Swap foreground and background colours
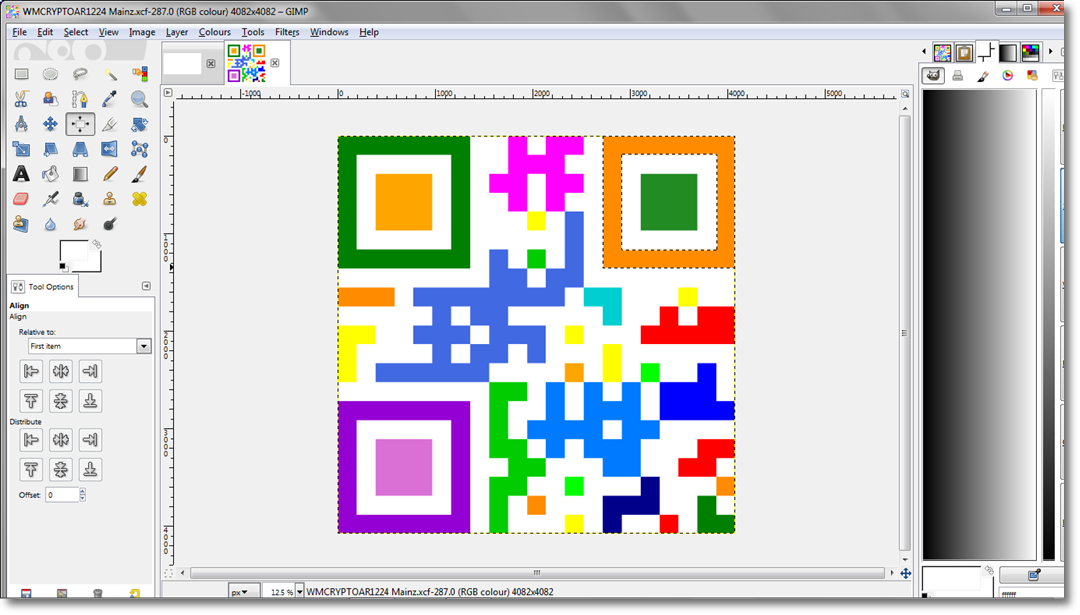This screenshot has width=1080, height=615. 96,244
